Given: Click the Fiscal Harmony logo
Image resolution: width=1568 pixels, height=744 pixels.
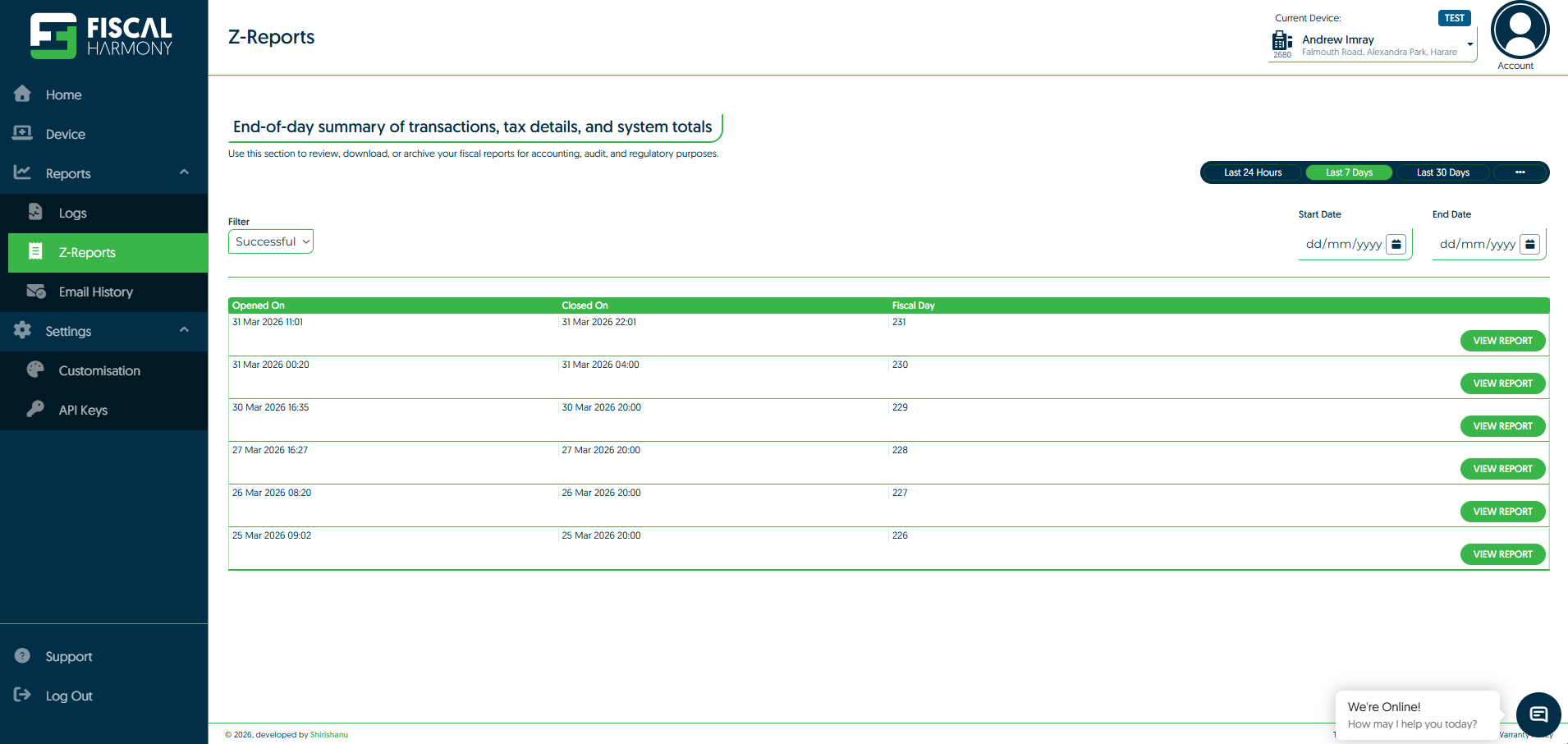Looking at the screenshot, I should 102,36.
